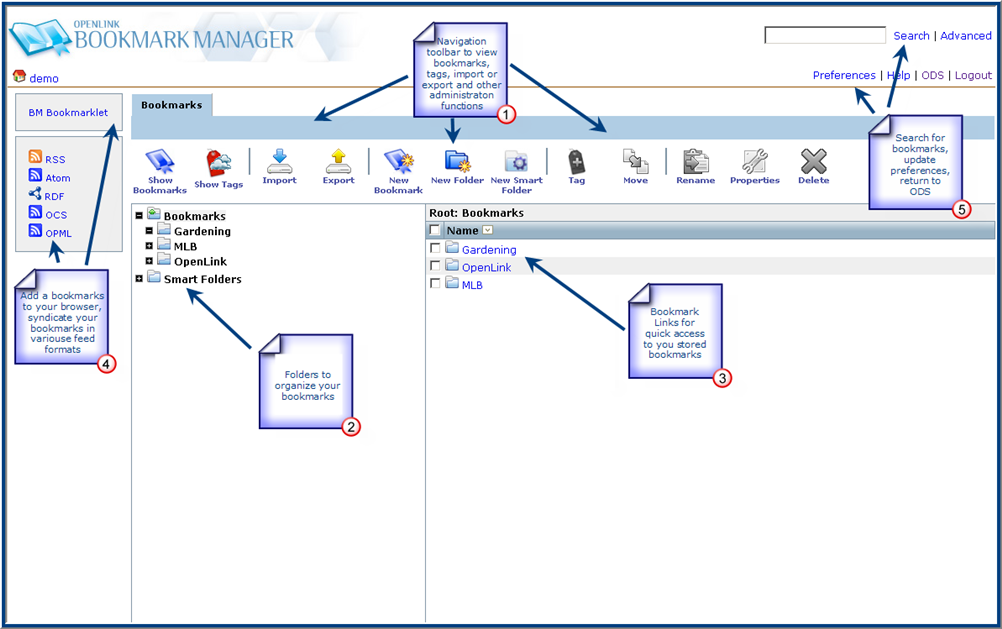This screenshot has height=629, width=1002.
Task: Click the Atom feed icon
Action: (x=35, y=175)
